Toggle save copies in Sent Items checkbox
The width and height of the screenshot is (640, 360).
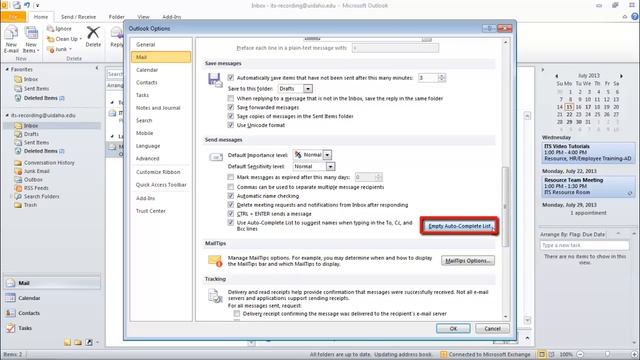click(x=231, y=116)
